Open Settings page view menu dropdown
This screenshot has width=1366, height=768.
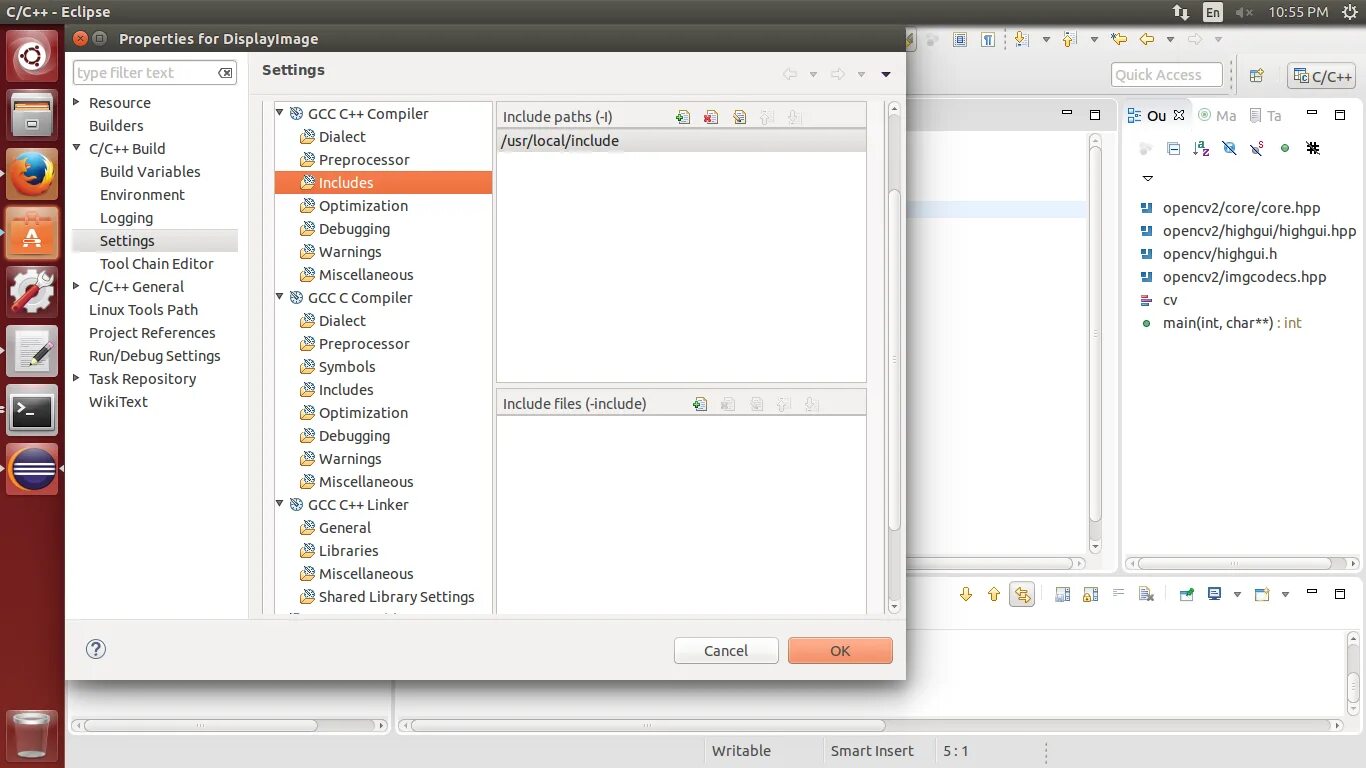pyautogui.click(x=886, y=74)
